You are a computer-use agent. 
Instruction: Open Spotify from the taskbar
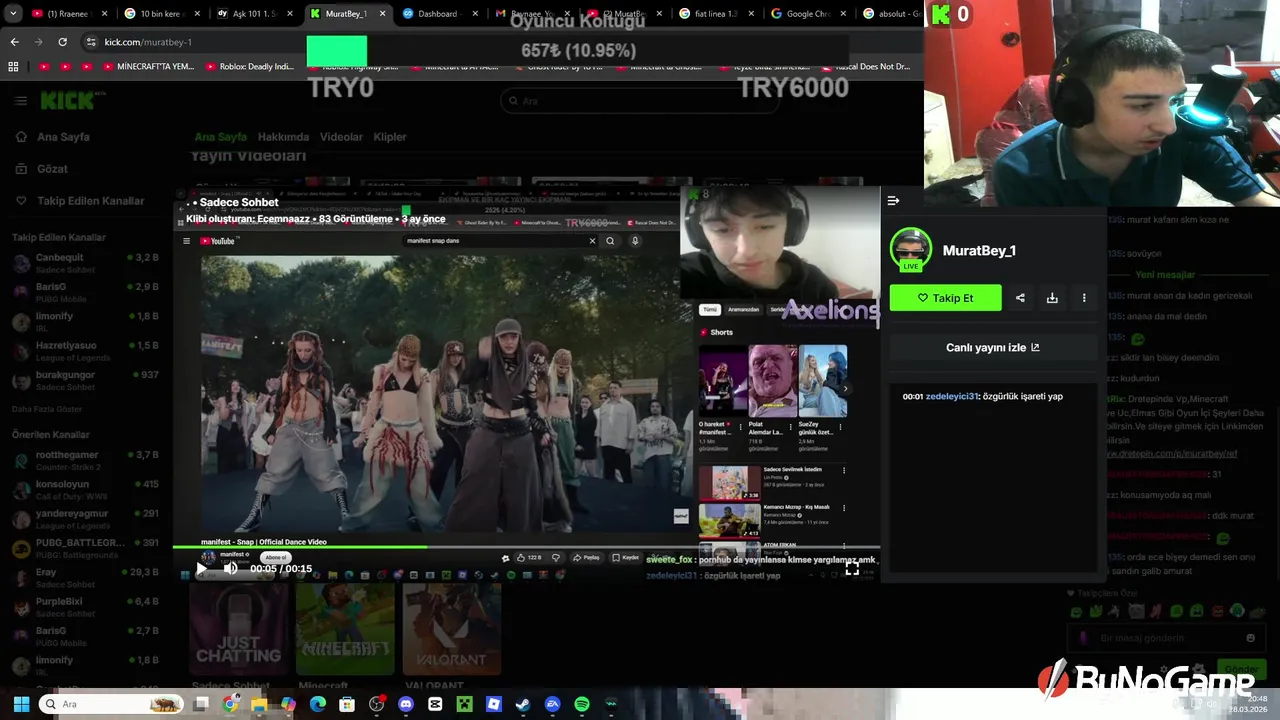point(582,704)
